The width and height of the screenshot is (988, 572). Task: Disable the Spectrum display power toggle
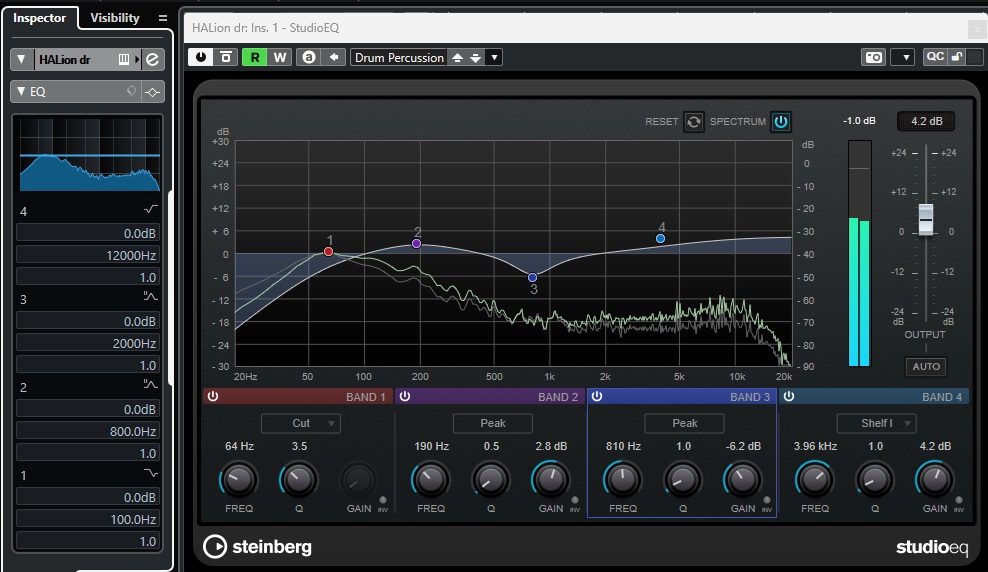[x=781, y=122]
